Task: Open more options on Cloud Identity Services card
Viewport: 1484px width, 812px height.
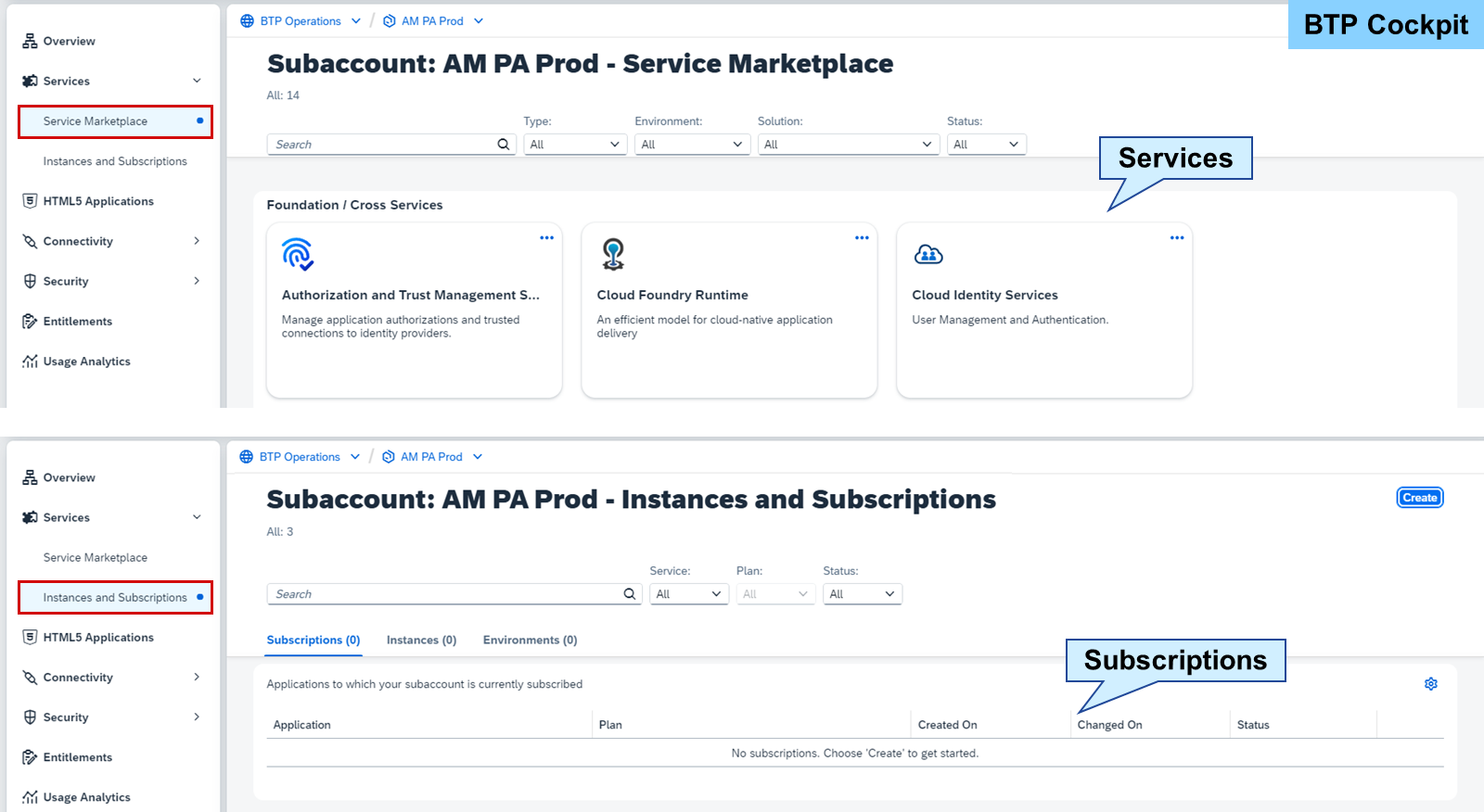Action: [x=1177, y=238]
